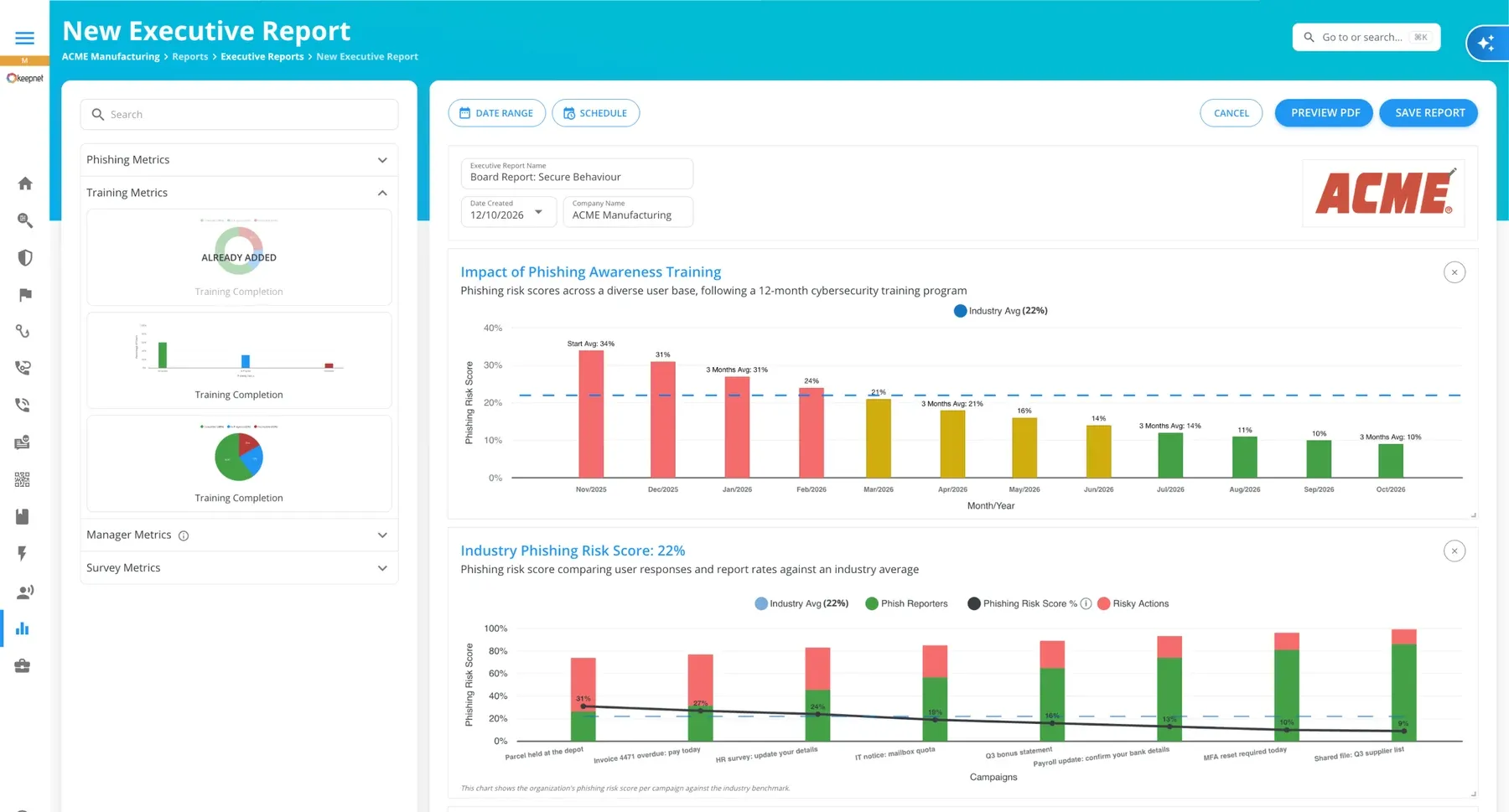Open the hamburger menu
This screenshot has height=812, width=1509.
coord(24,38)
